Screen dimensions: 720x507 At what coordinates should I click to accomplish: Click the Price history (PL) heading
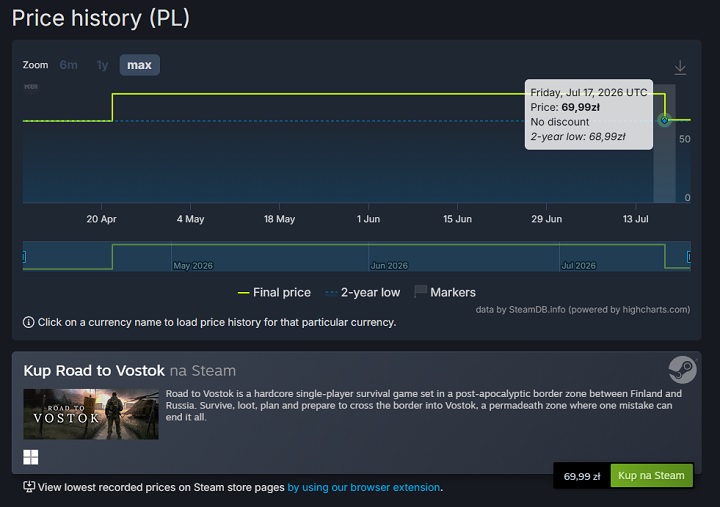pyautogui.click(x=101, y=18)
